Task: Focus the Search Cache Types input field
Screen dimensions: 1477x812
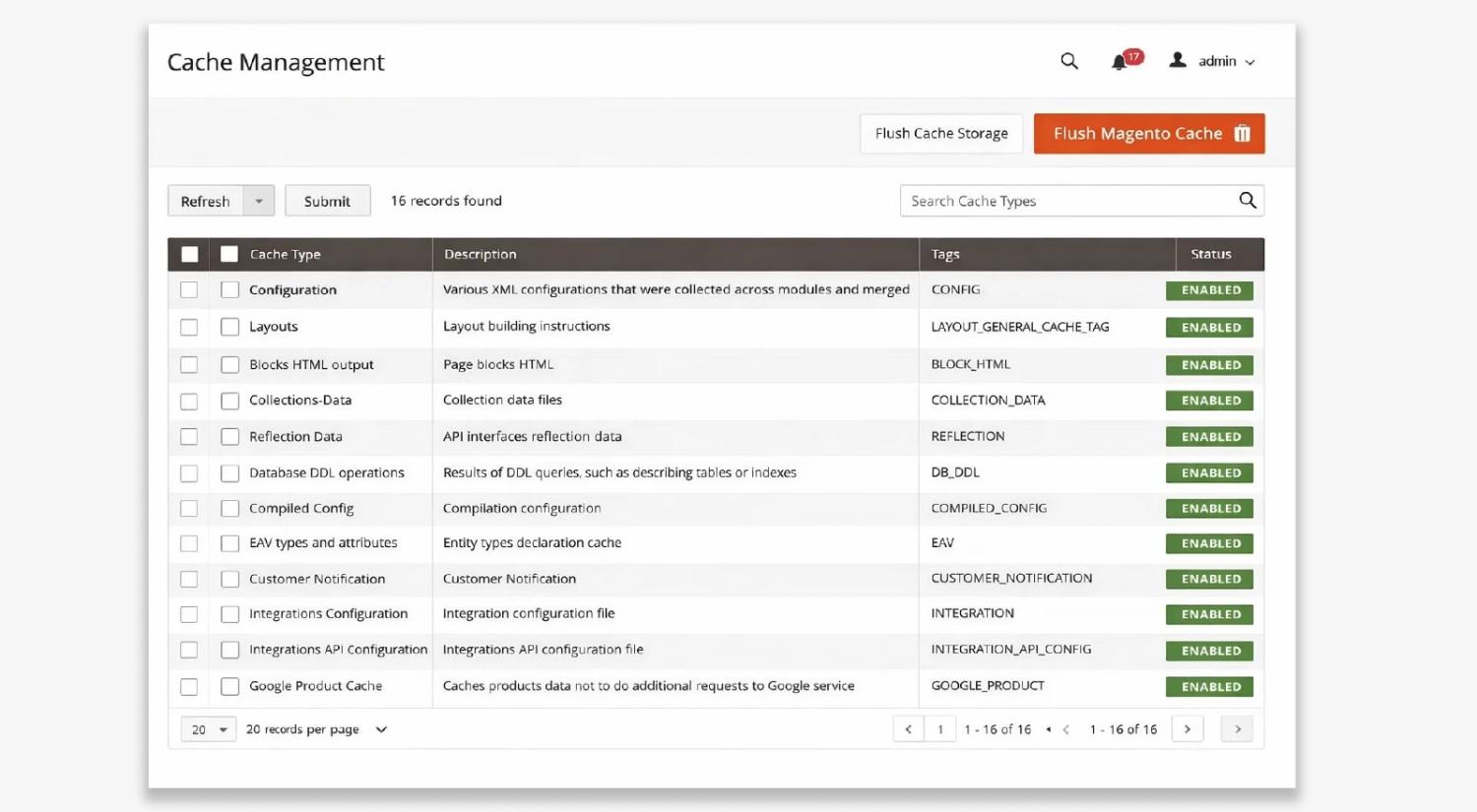Action: point(1068,201)
